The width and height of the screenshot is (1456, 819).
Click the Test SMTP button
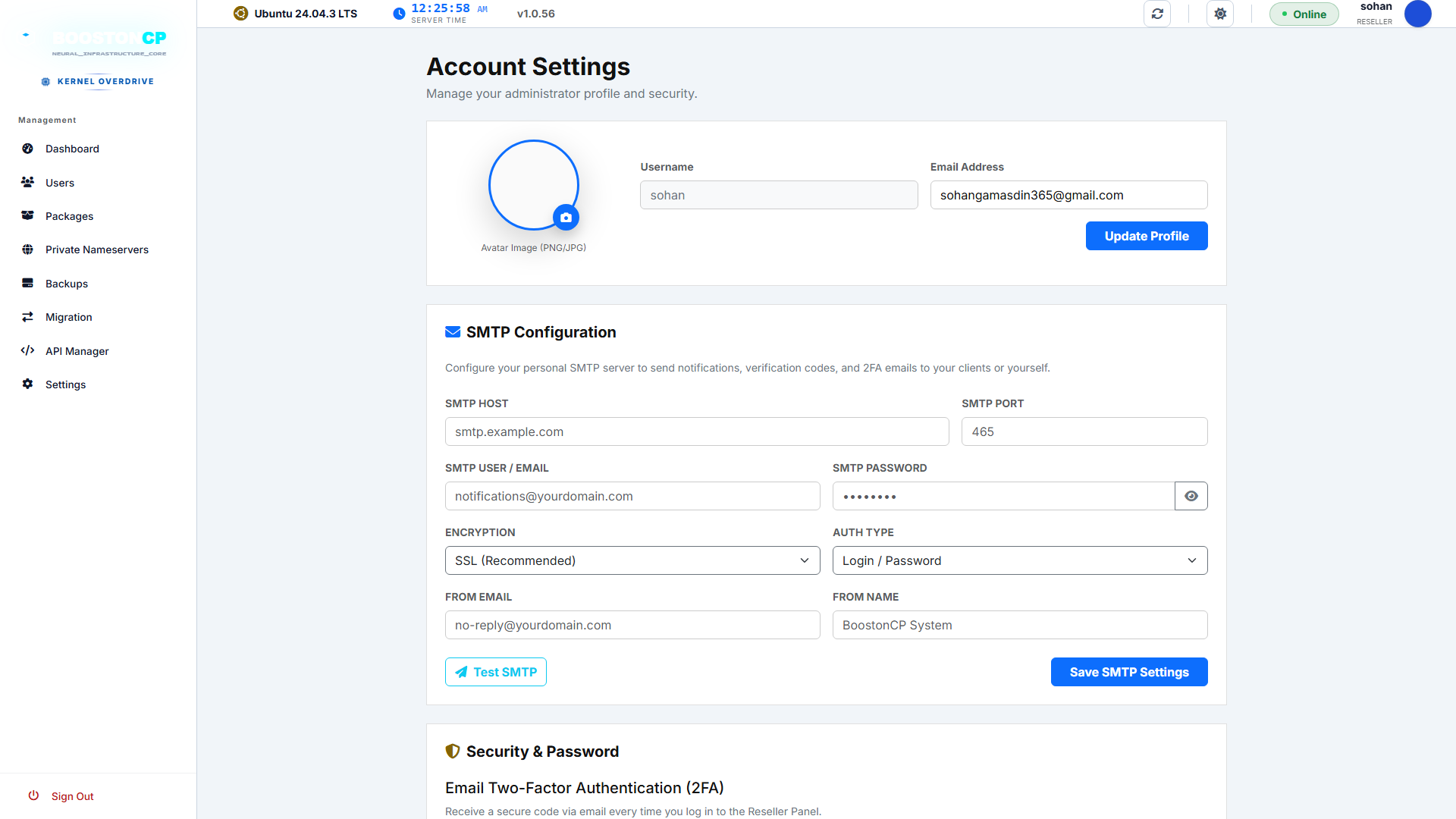tap(496, 672)
